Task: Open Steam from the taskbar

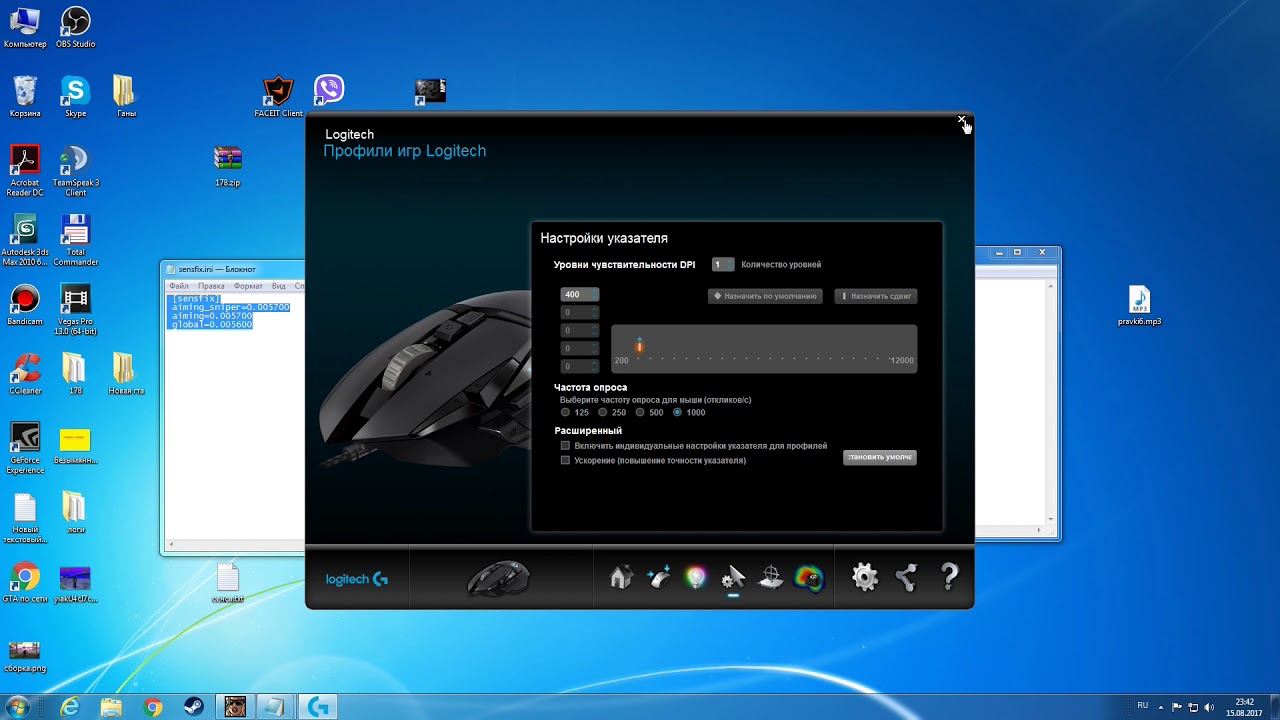Action: pyautogui.click(x=195, y=707)
